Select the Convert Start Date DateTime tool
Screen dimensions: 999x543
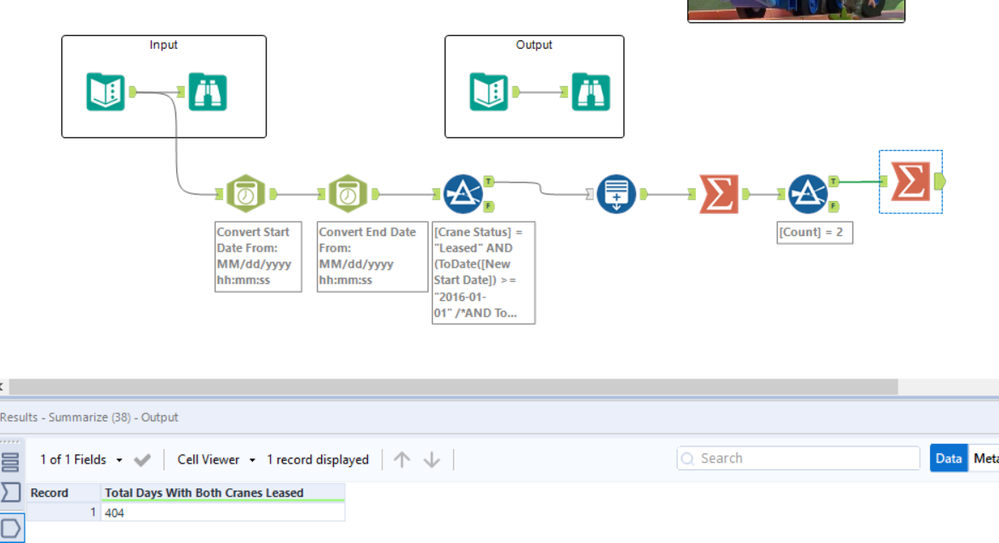click(x=246, y=194)
